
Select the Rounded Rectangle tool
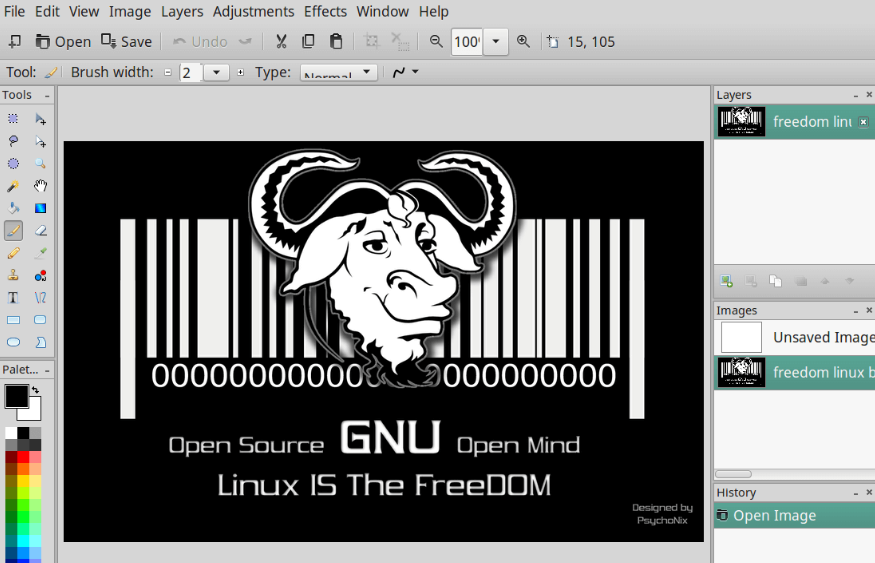point(40,320)
